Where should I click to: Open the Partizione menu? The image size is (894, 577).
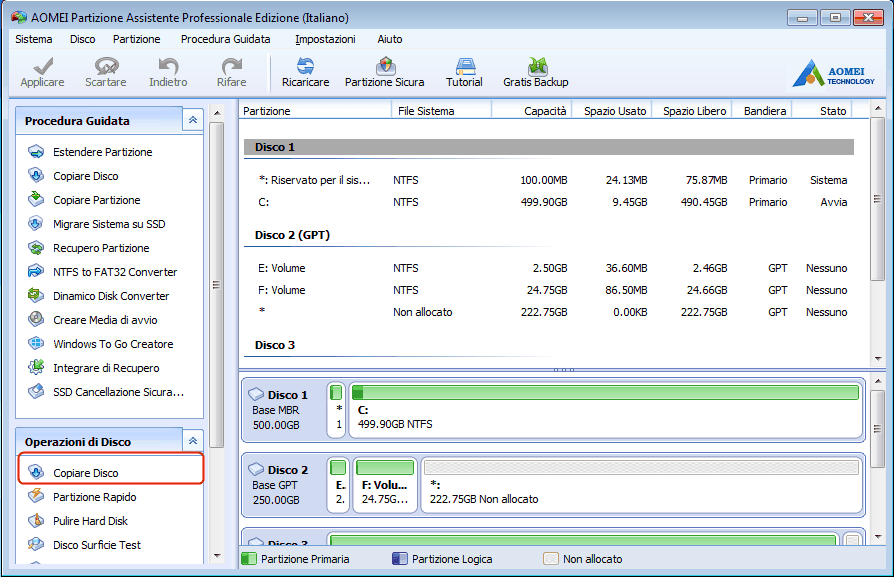(x=136, y=39)
